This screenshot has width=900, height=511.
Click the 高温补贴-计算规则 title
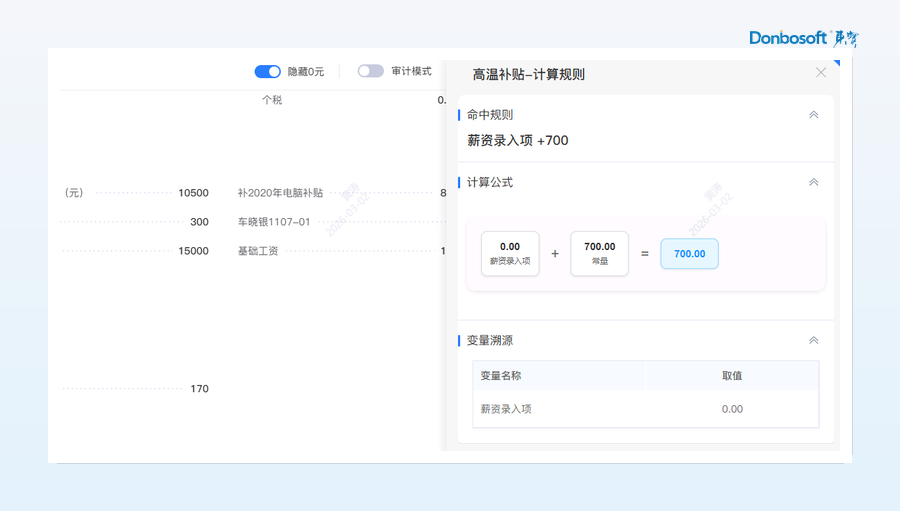(x=529, y=75)
